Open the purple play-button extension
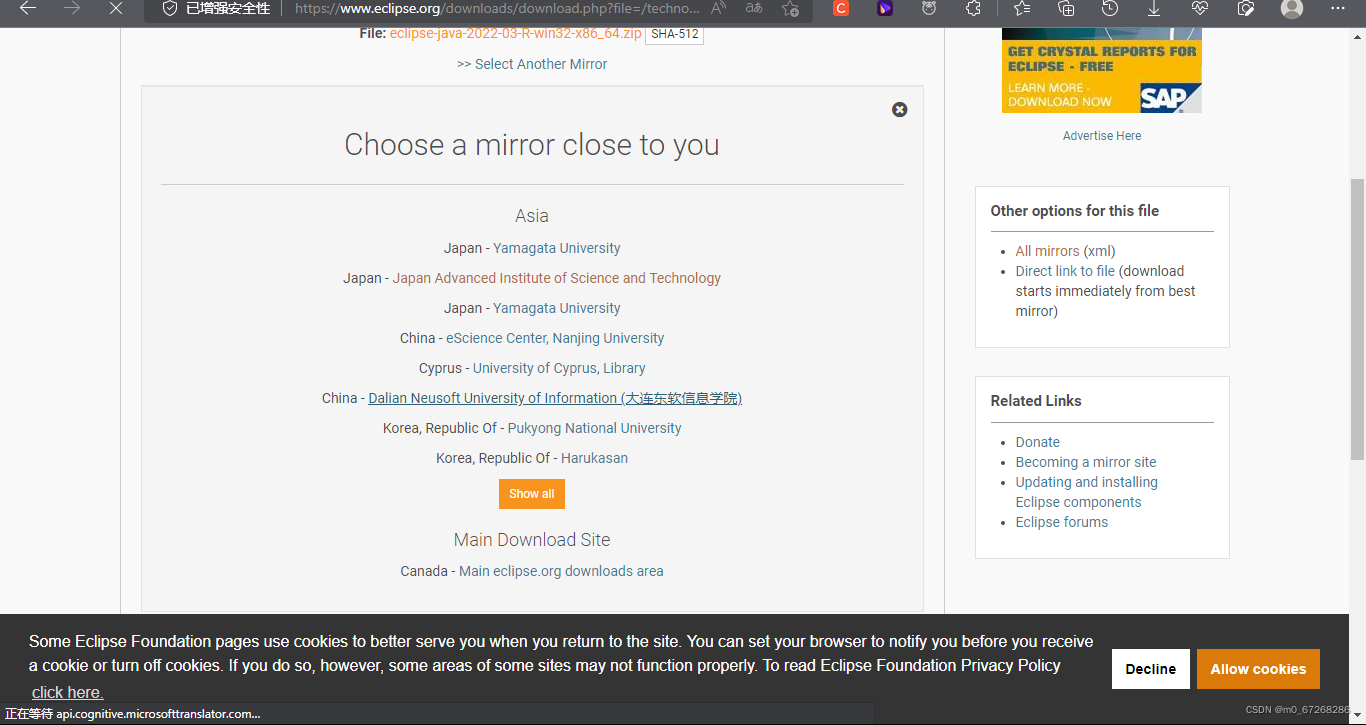This screenshot has height=725, width=1366. point(885,9)
